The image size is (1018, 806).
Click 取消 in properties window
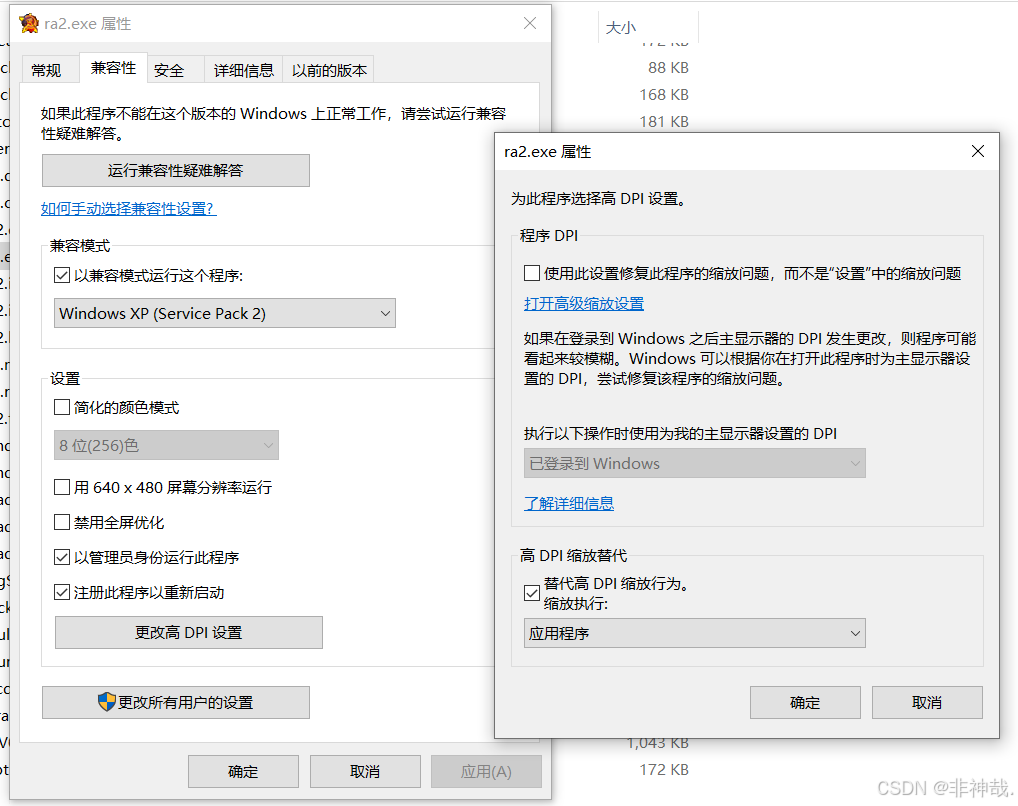(365, 772)
